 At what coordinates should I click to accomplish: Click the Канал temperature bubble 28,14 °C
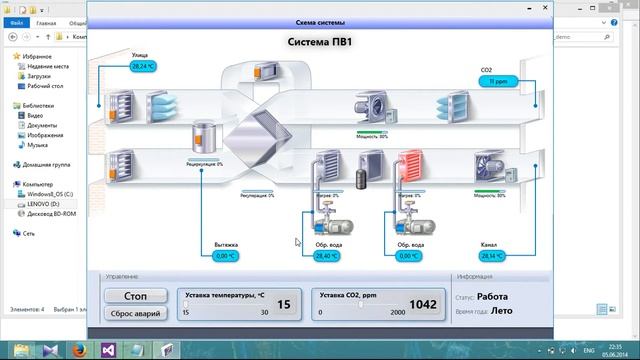point(492,256)
